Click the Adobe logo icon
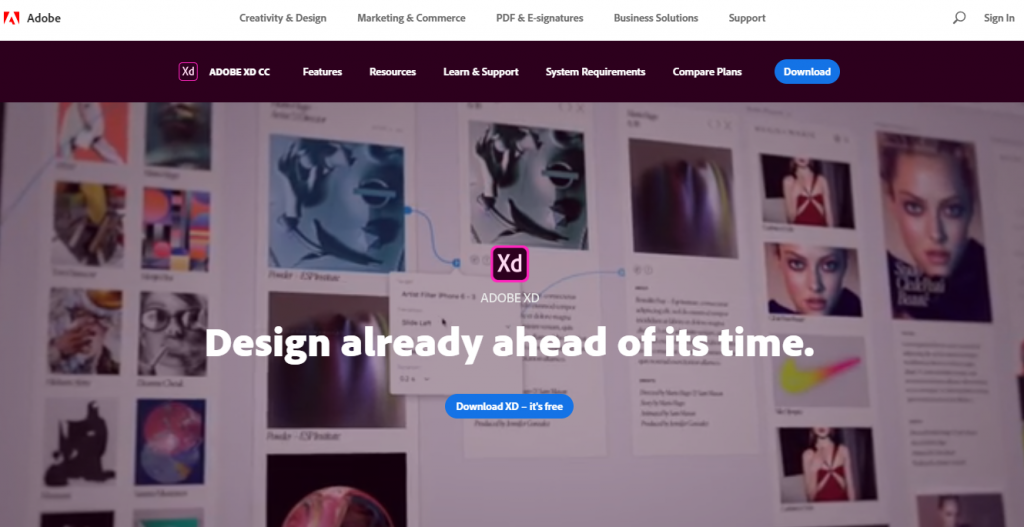Screen dimensions: 1024x527 (11, 18)
